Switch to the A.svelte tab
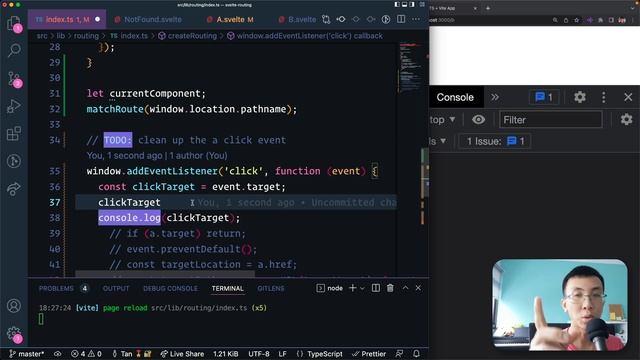 click(230, 19)
